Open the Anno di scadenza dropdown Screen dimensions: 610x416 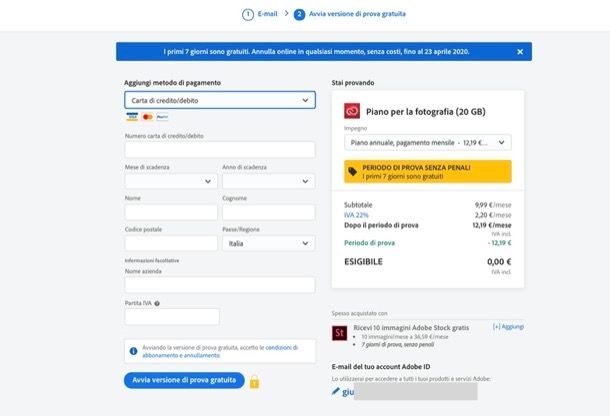[x=268, y=181]
